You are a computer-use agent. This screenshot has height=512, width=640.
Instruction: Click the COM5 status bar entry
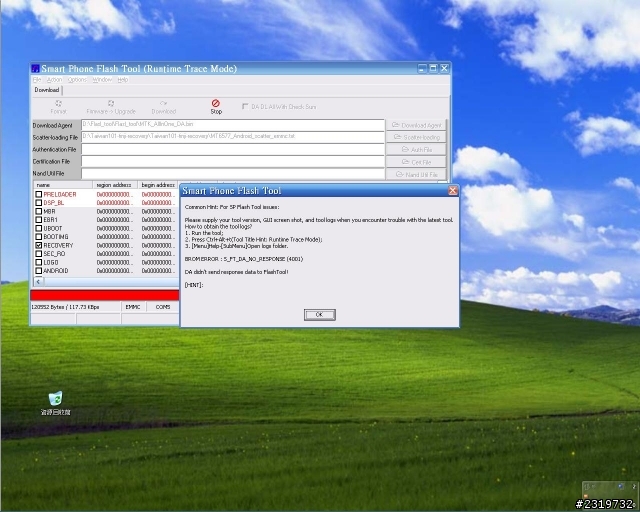(163, 307)
